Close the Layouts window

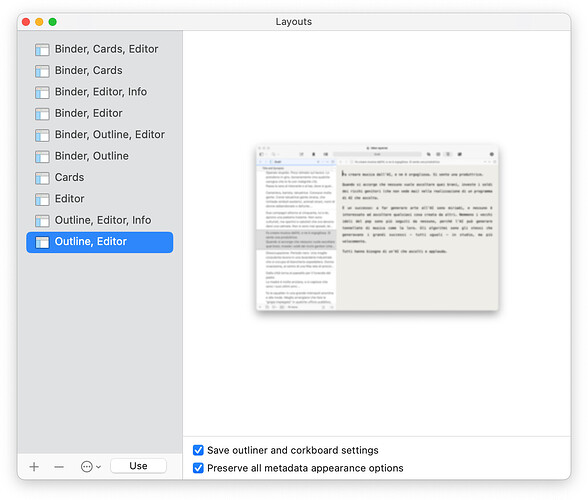(x=26, y=22)
